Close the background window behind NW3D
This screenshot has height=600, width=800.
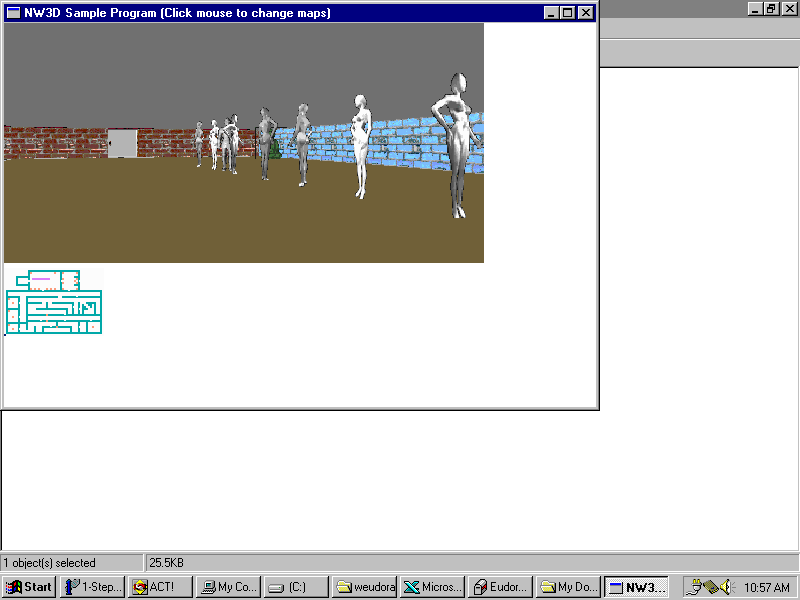[789, 9]
